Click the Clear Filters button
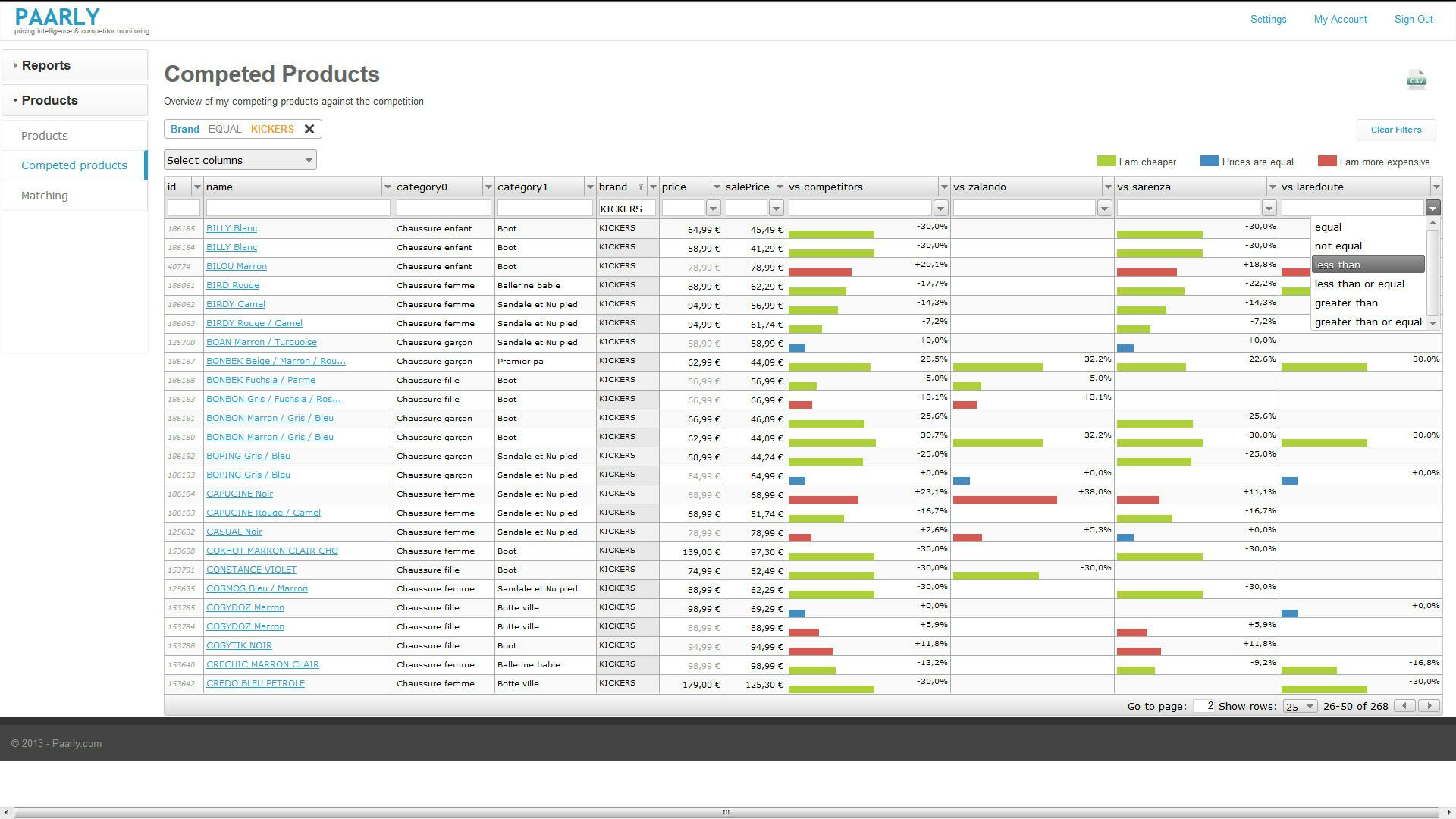Screen dimensions: 1456x819 click(x=1396, y=130)
